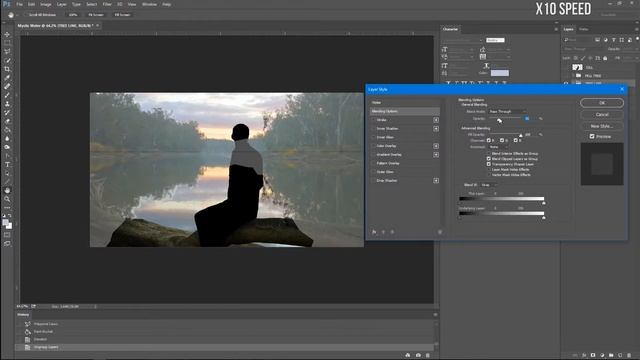
Task: Select the Dodge tool
Action: 7,147
